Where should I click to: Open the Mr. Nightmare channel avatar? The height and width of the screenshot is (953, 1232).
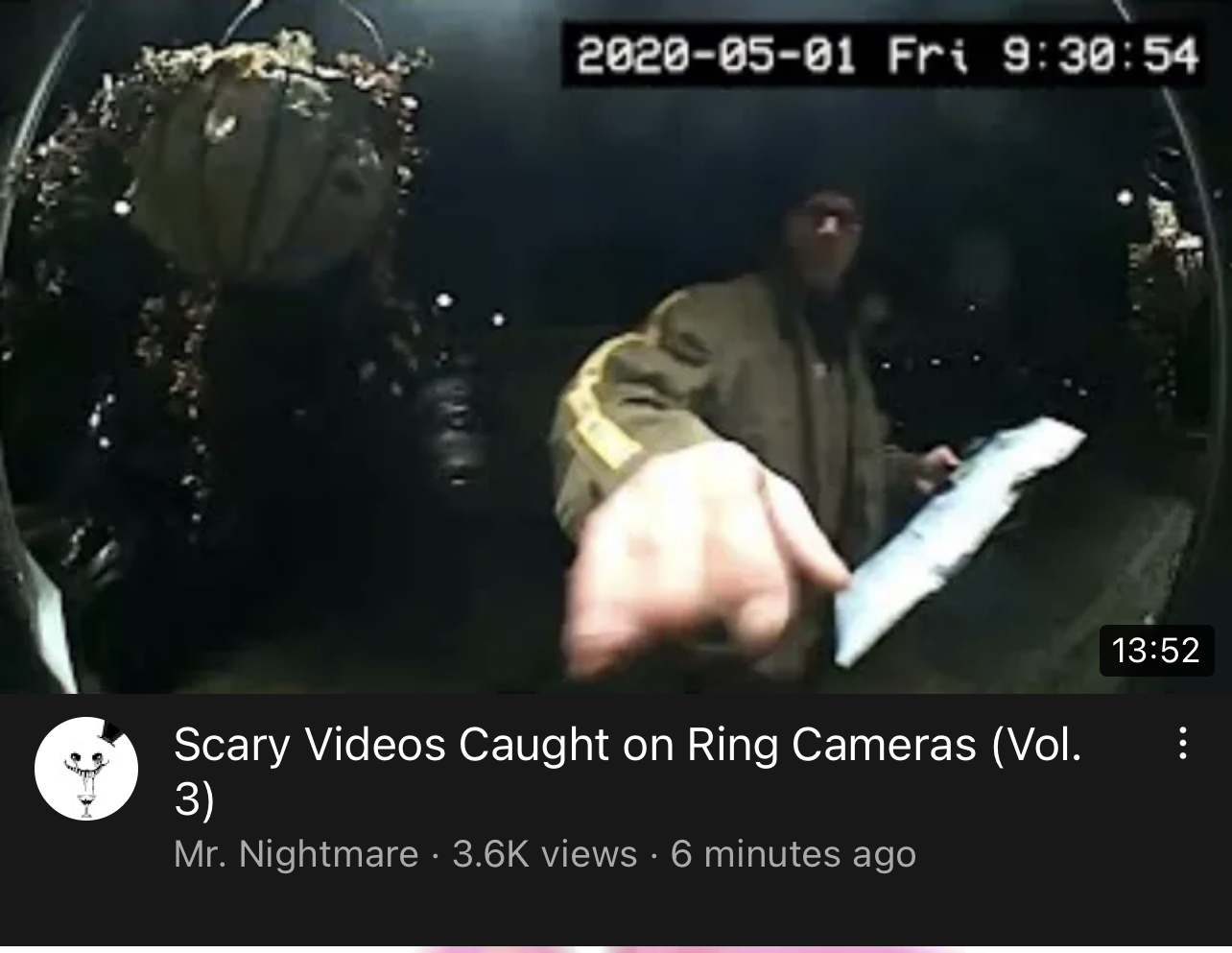pos(86,768)
